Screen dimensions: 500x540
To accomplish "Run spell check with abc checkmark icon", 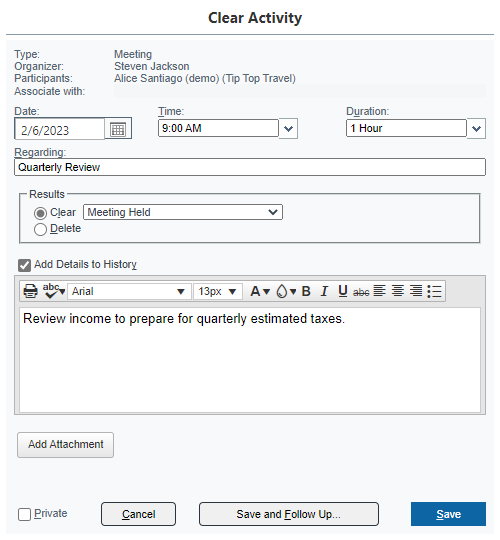I will pyautogui.click(x=53, y=291).
